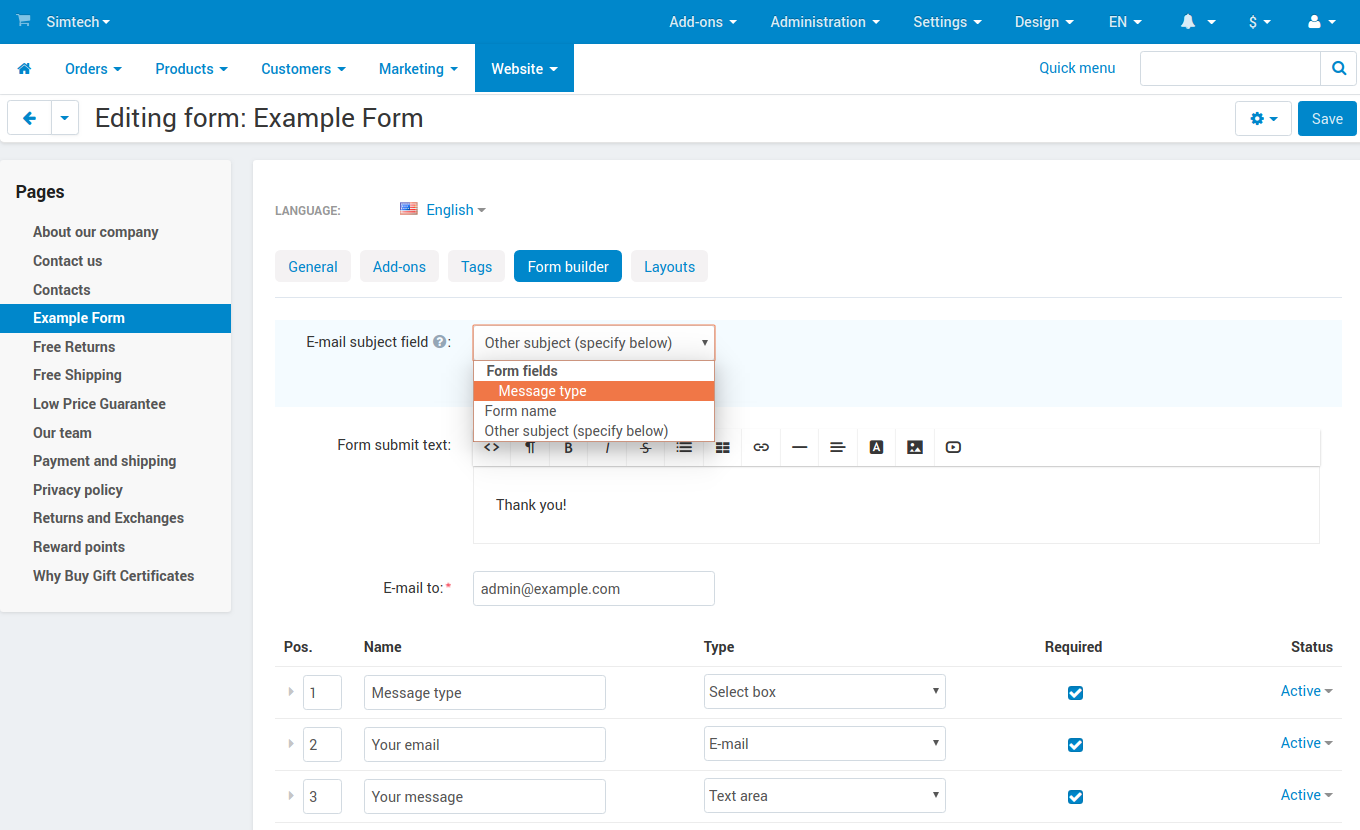Open Contact us page in sidebar

[x=68, y=261]
